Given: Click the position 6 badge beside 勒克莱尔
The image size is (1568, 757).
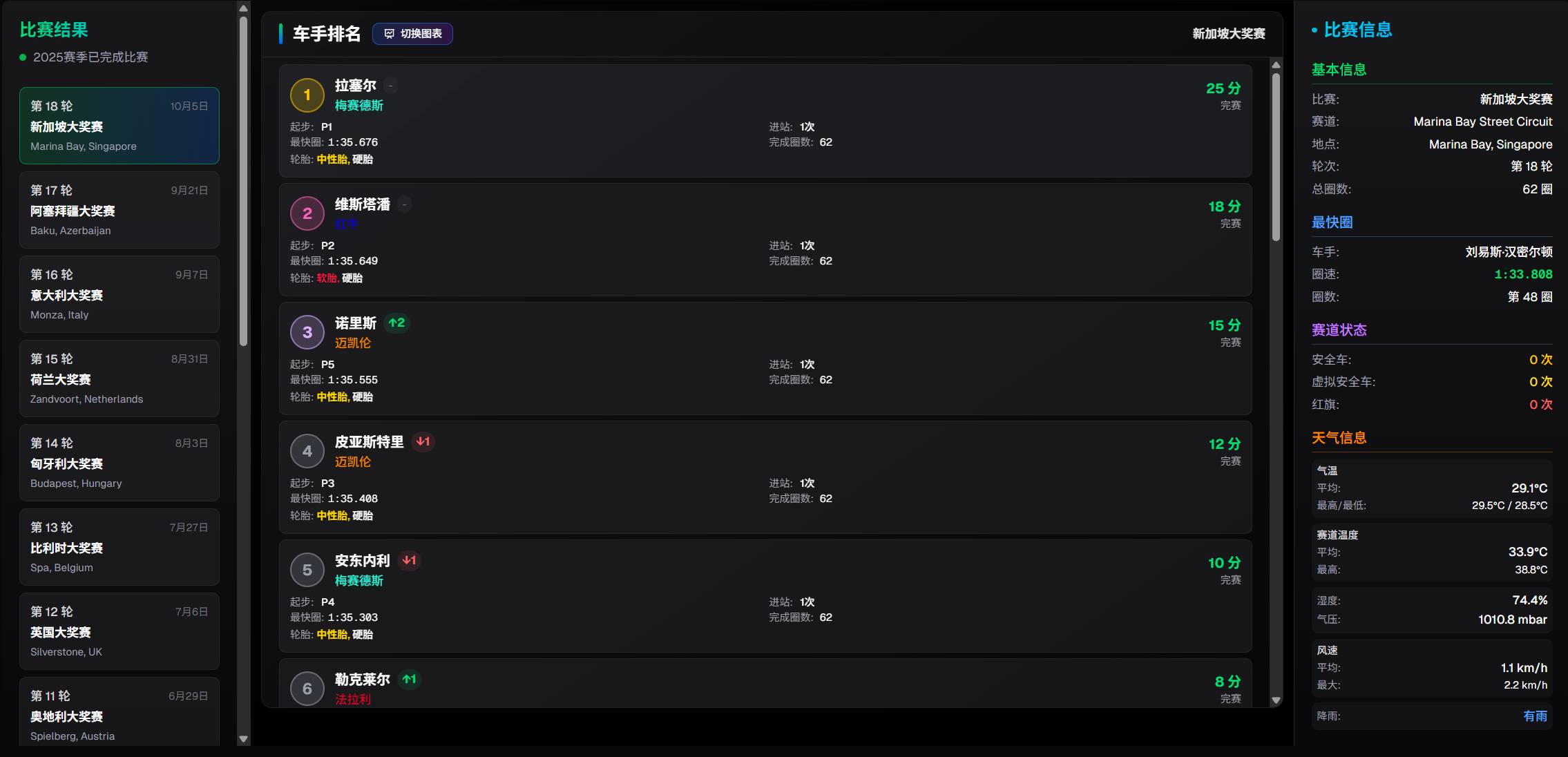Looking at the screenshot, I should pos(307,689).
